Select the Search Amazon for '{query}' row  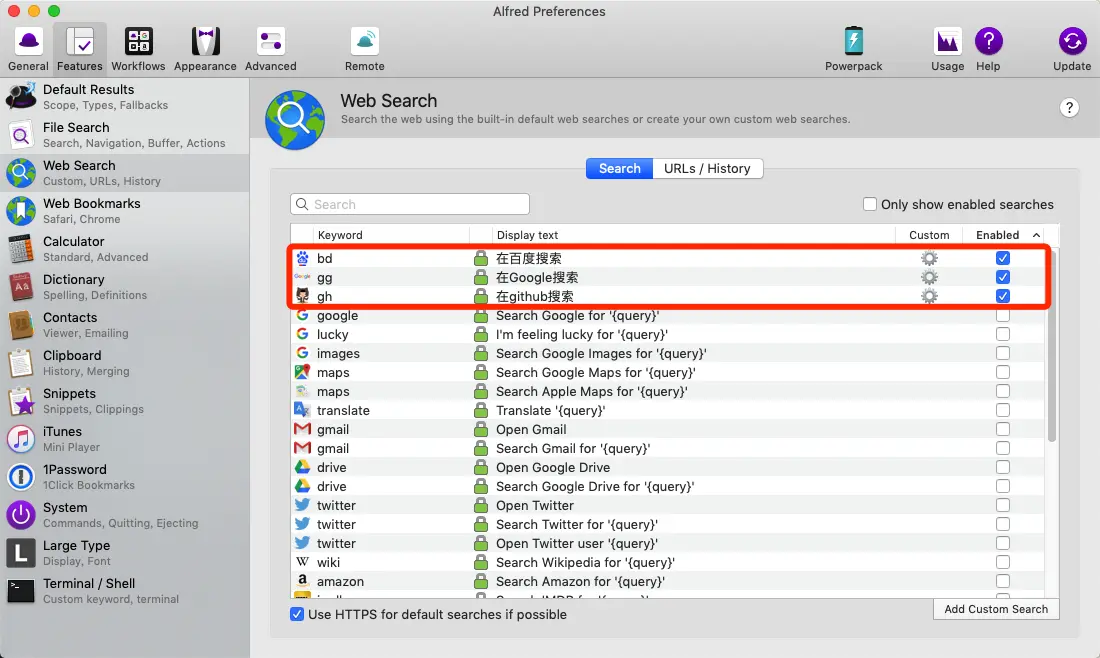pos(667,581)
